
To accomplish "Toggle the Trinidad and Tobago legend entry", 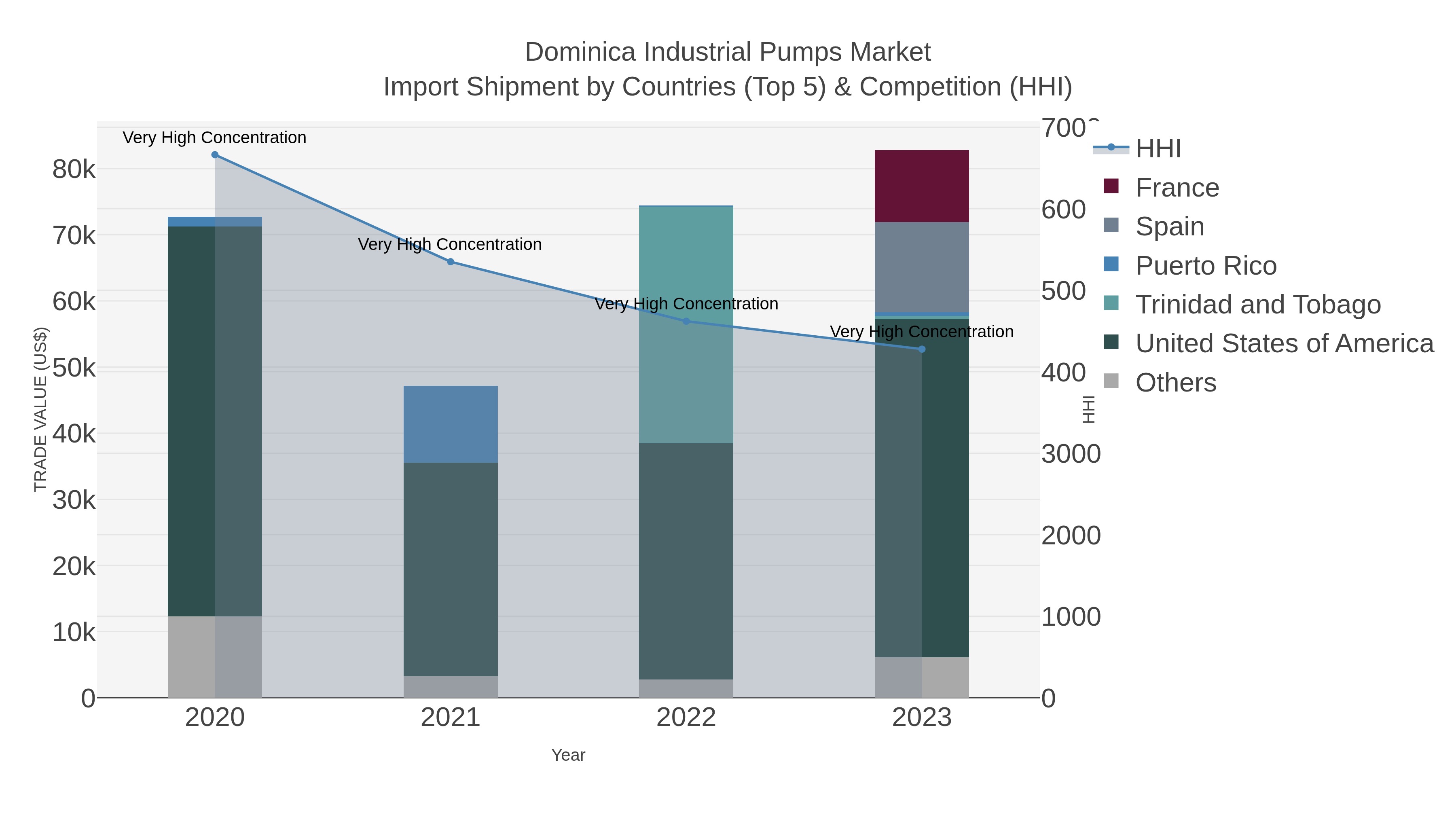I will point(1242,304).
